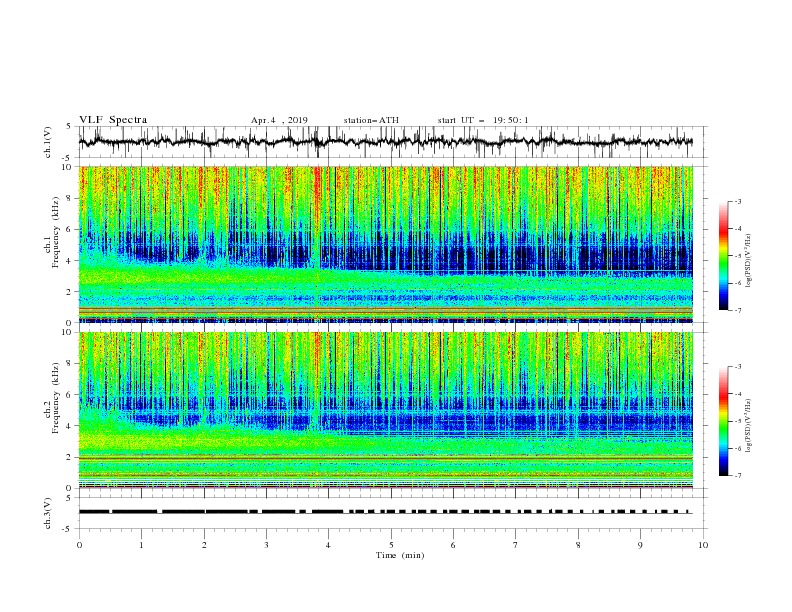Click the "6" tick on the time axis
792x612 pixels.
[454, 545]
